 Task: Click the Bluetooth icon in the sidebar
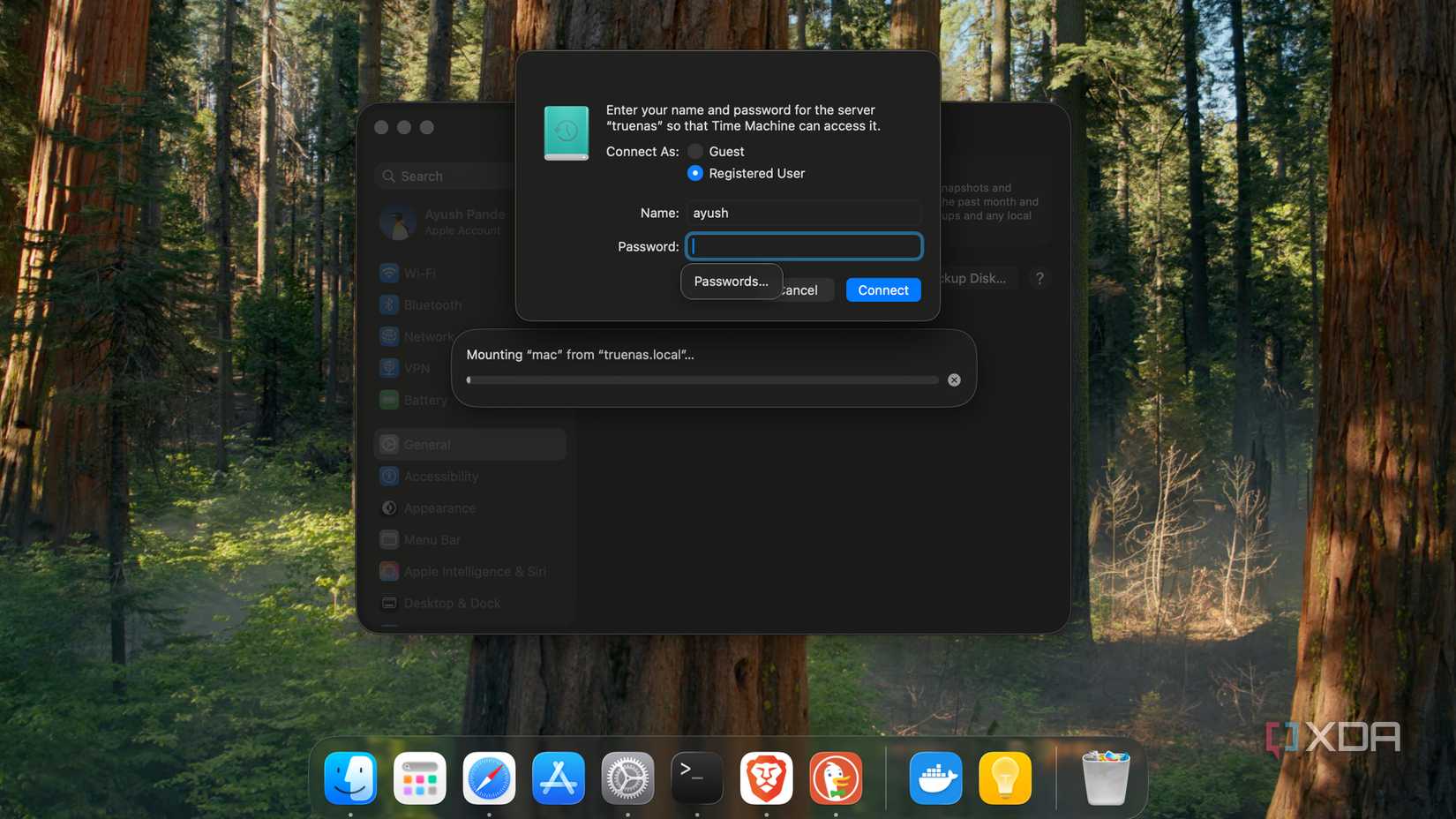[389, 304]
